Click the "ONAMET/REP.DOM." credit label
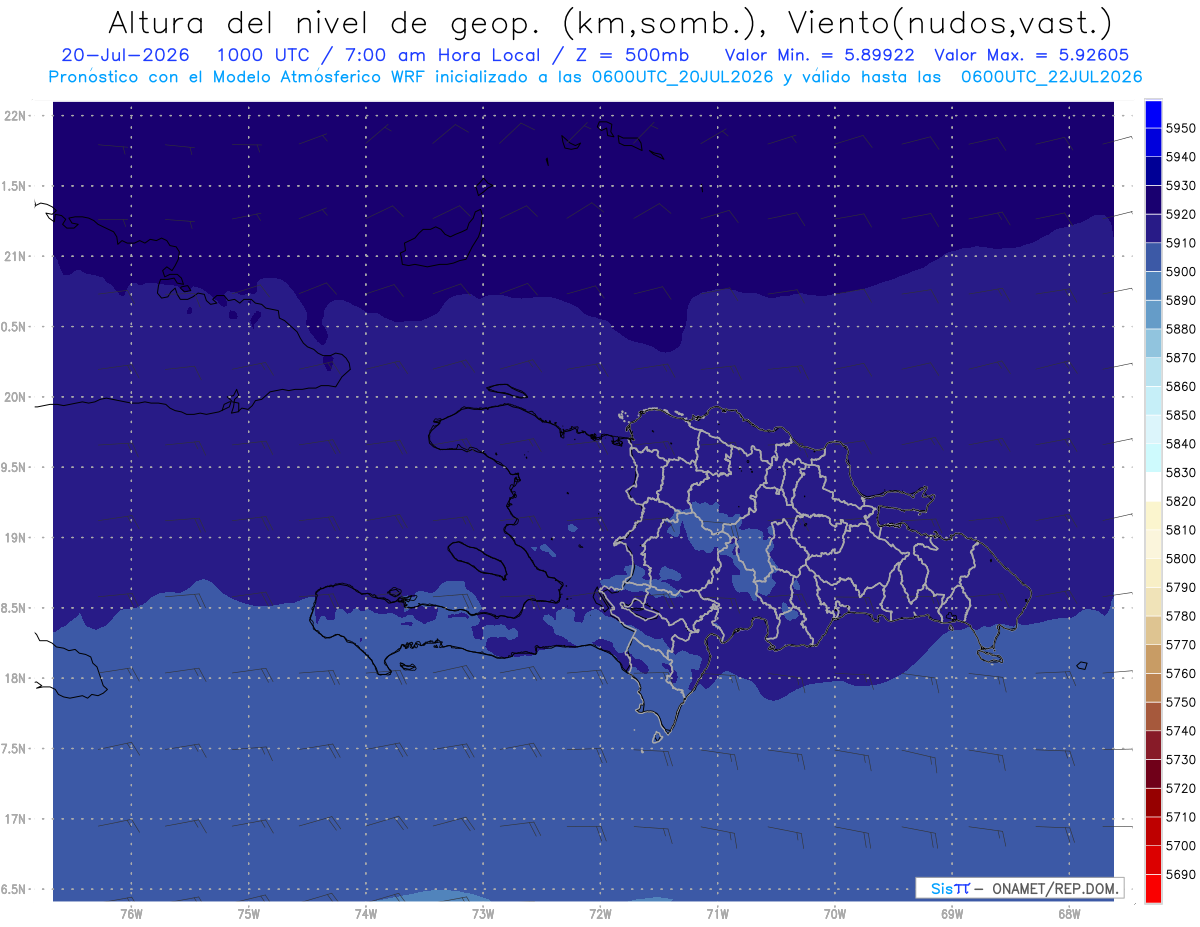Screen dimensions: 1200x927 [x=1054, y=888]
